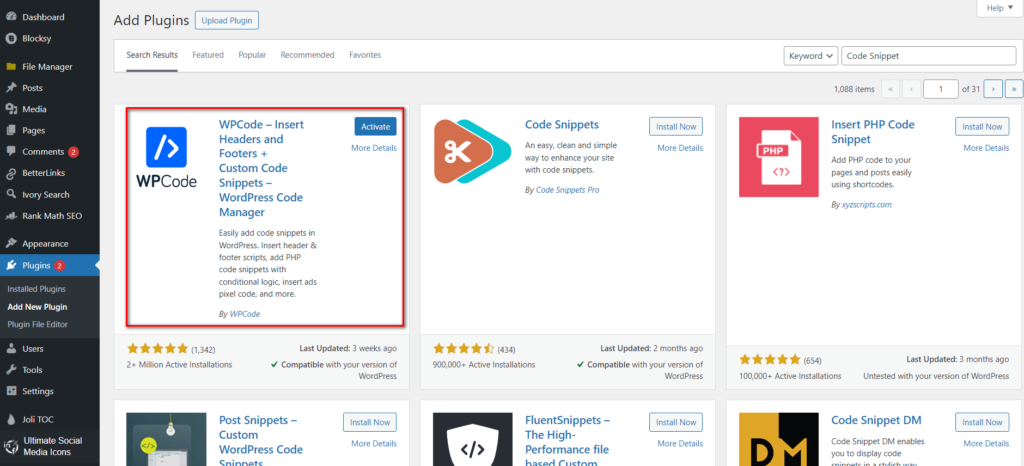Open Installed Plugins submenu item
1024x466 pixels.
37,288
